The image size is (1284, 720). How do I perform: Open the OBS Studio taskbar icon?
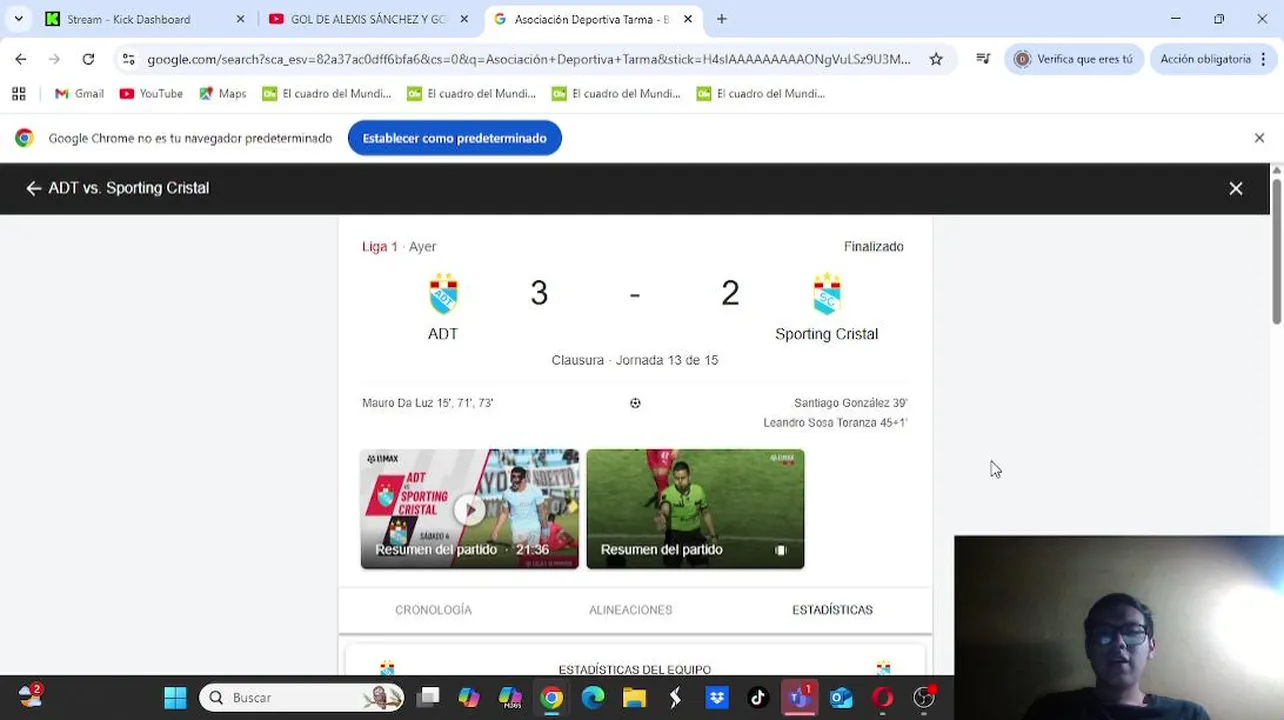pos(924,698)
